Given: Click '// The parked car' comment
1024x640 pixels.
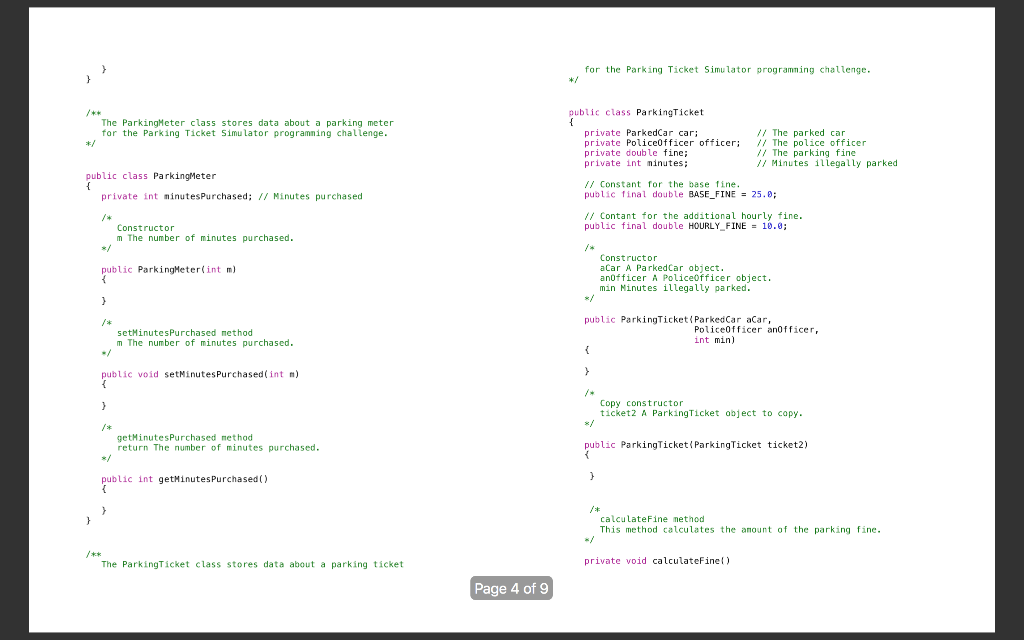Looking at the screenshot, I should click(x=801, y=133).
